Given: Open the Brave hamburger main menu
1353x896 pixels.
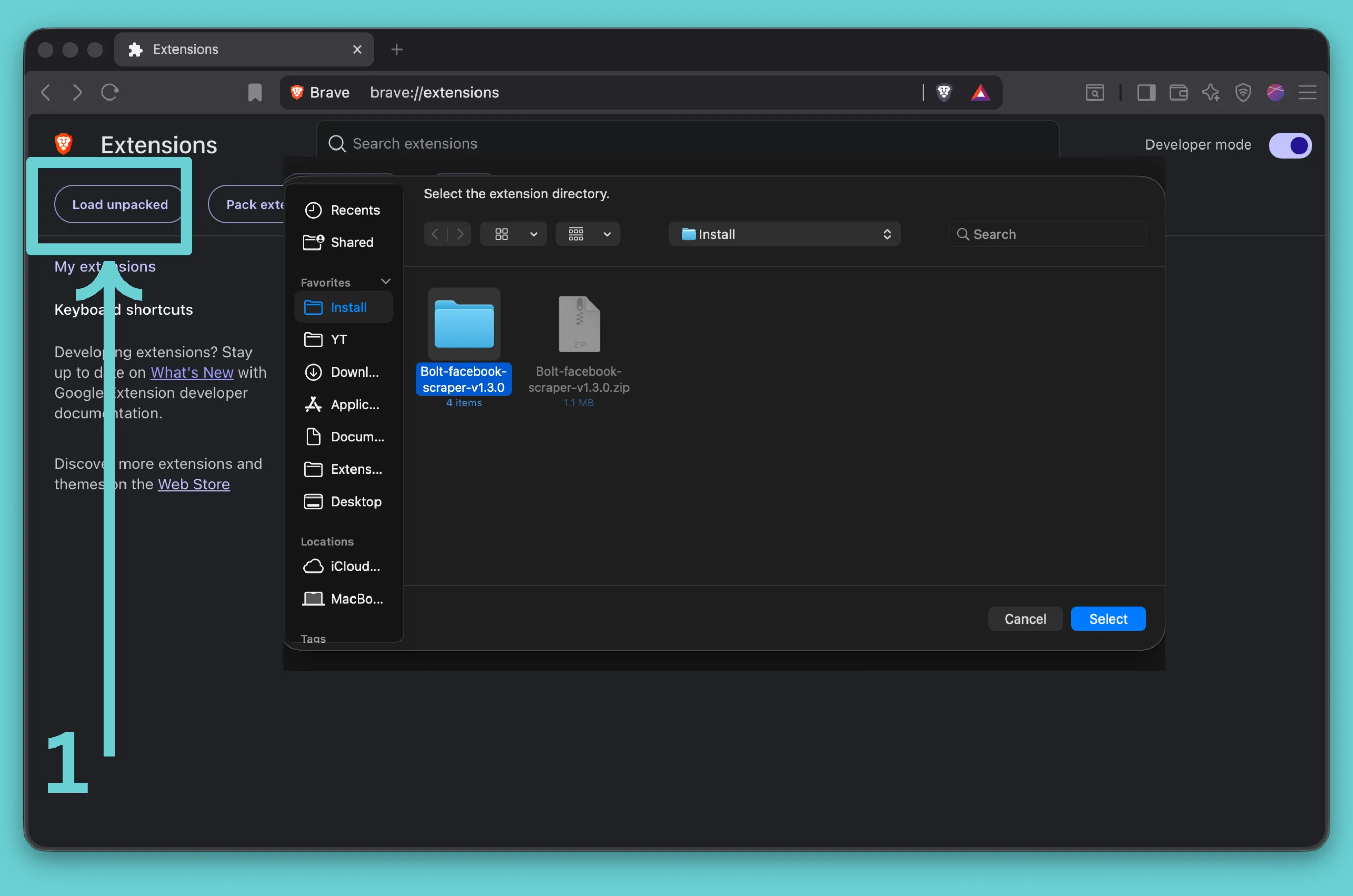Looking at the screenshot, I should [1307, 92].
